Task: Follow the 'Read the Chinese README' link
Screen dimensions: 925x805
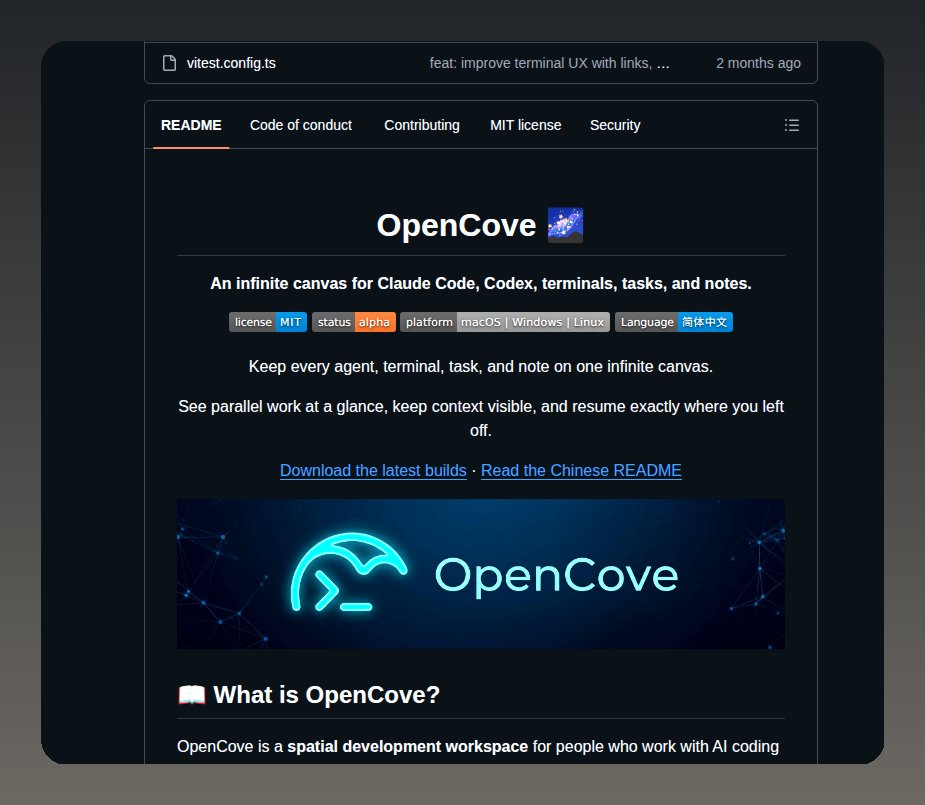Action: pyautogui.click(x=581, y=471)
